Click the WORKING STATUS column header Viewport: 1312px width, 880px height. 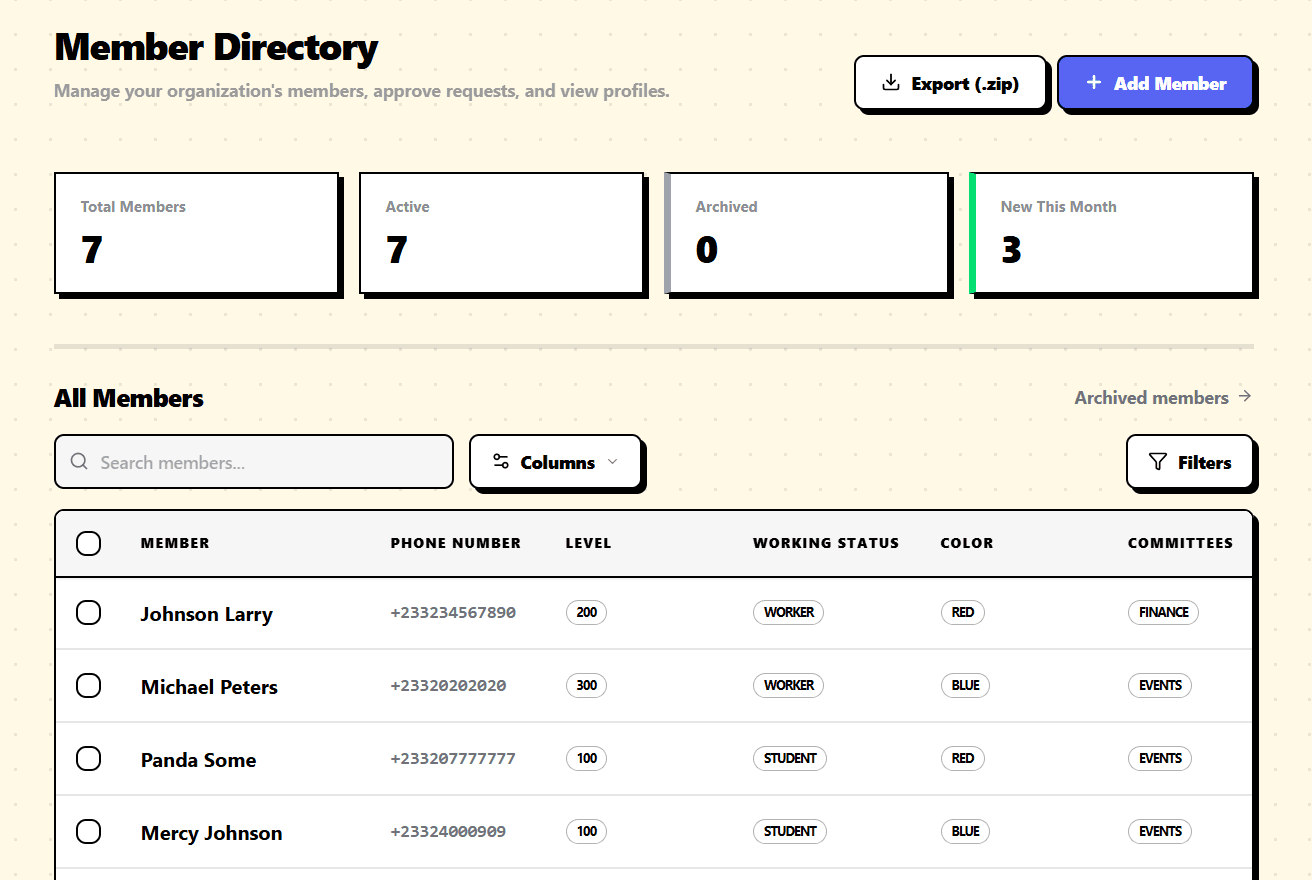click(x=826, y=543)
